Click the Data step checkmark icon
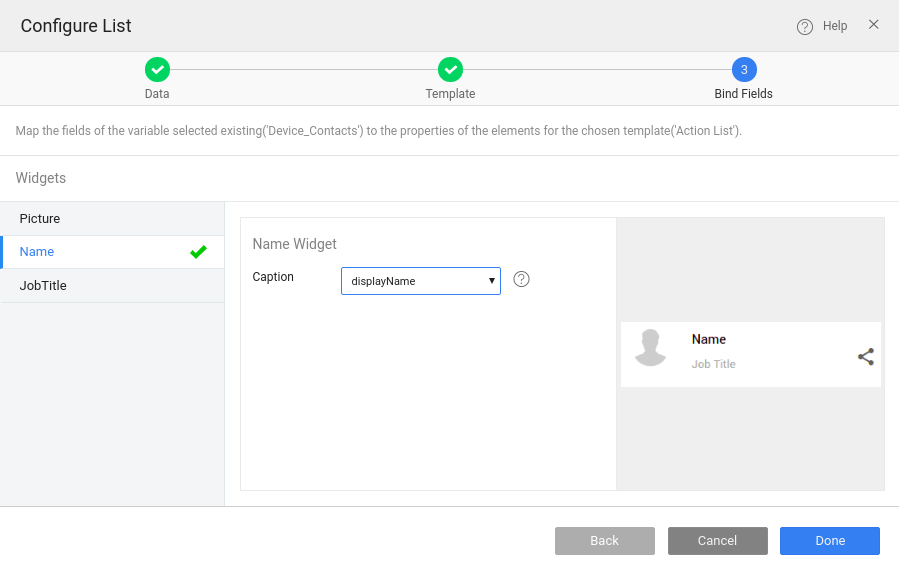The image size is (899, 575). (x=157, y=69)
